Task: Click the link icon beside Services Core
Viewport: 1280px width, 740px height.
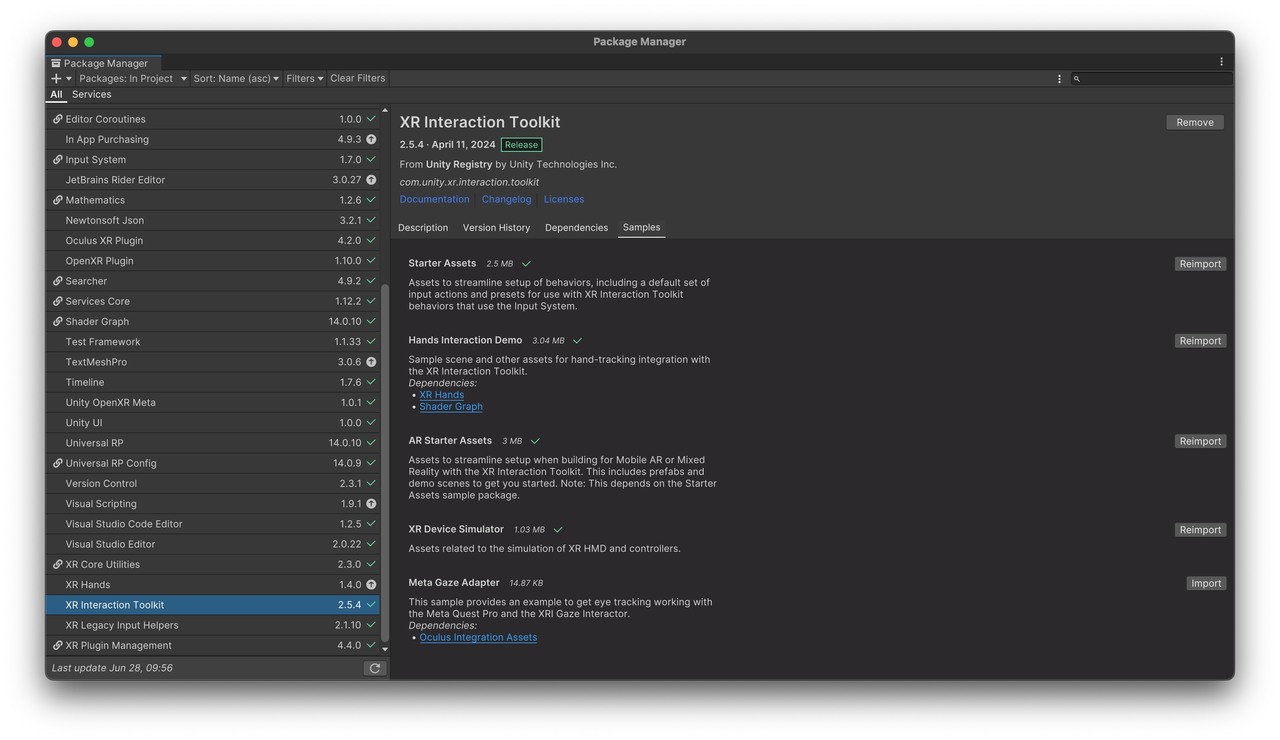Action: pyautogui.click(x=57, y=301)
